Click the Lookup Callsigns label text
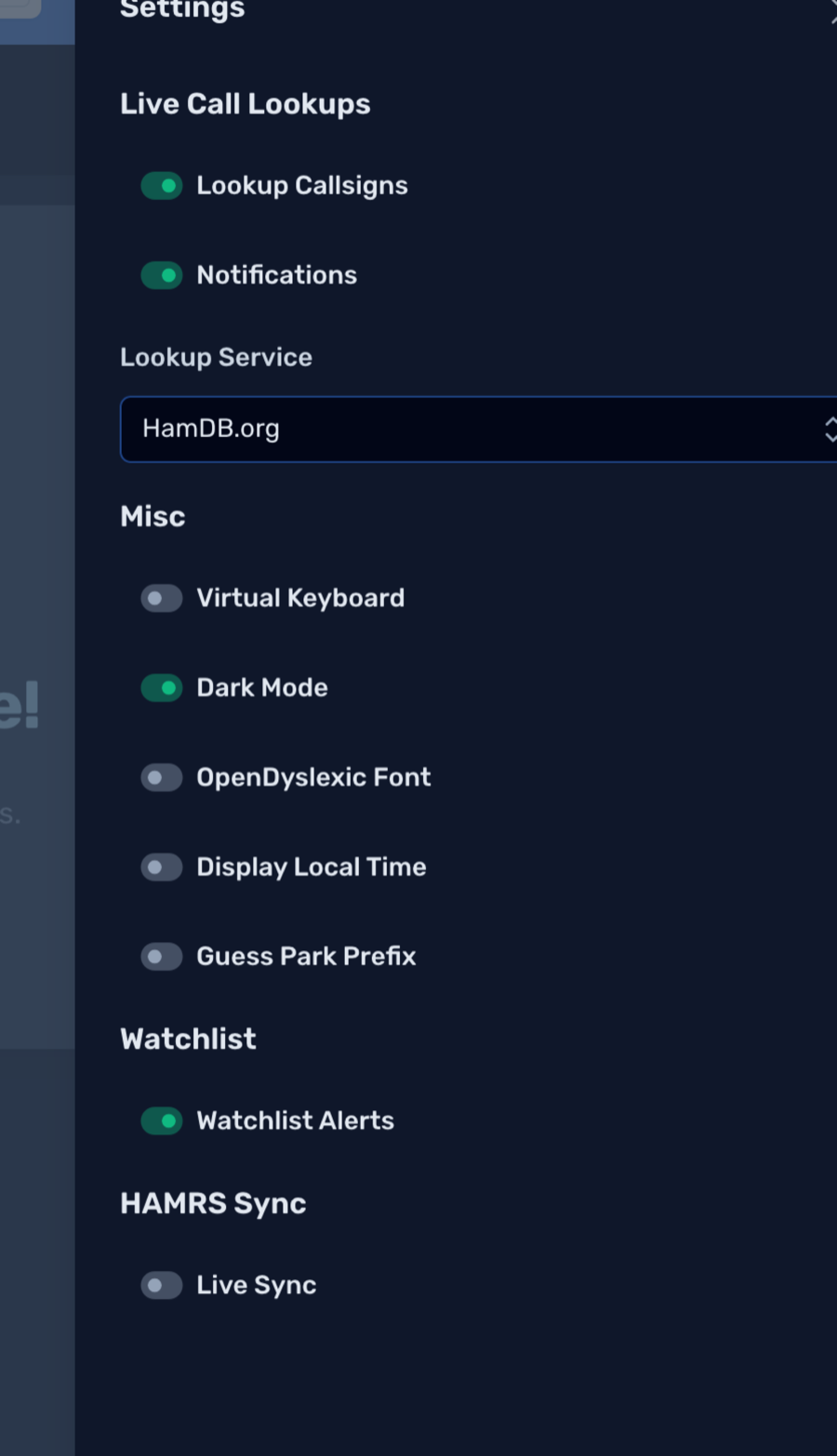The height and width of the screenshot is (1456, 837). 302,186
